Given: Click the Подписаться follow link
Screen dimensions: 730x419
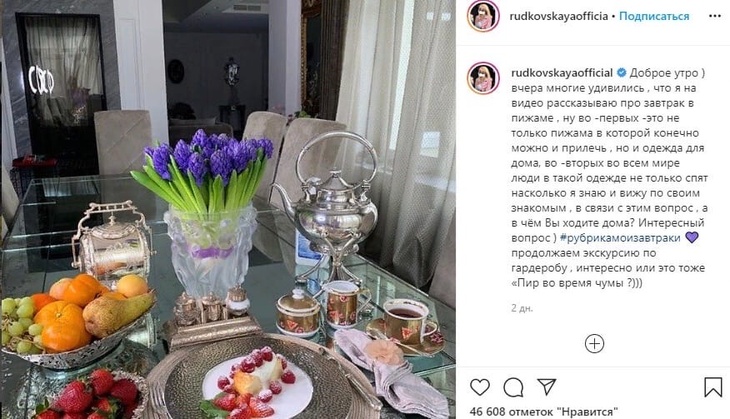Looking at the screenshot, I should click(x=654, y=16).
